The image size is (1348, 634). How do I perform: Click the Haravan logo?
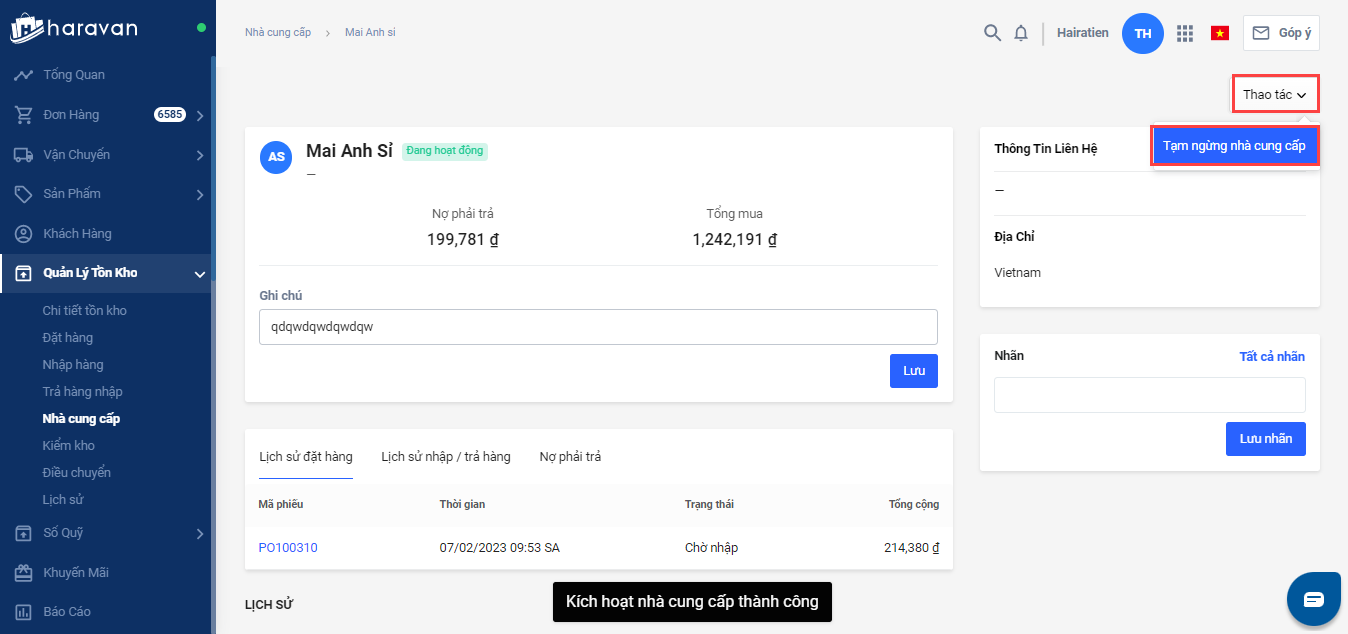point(74,28)
